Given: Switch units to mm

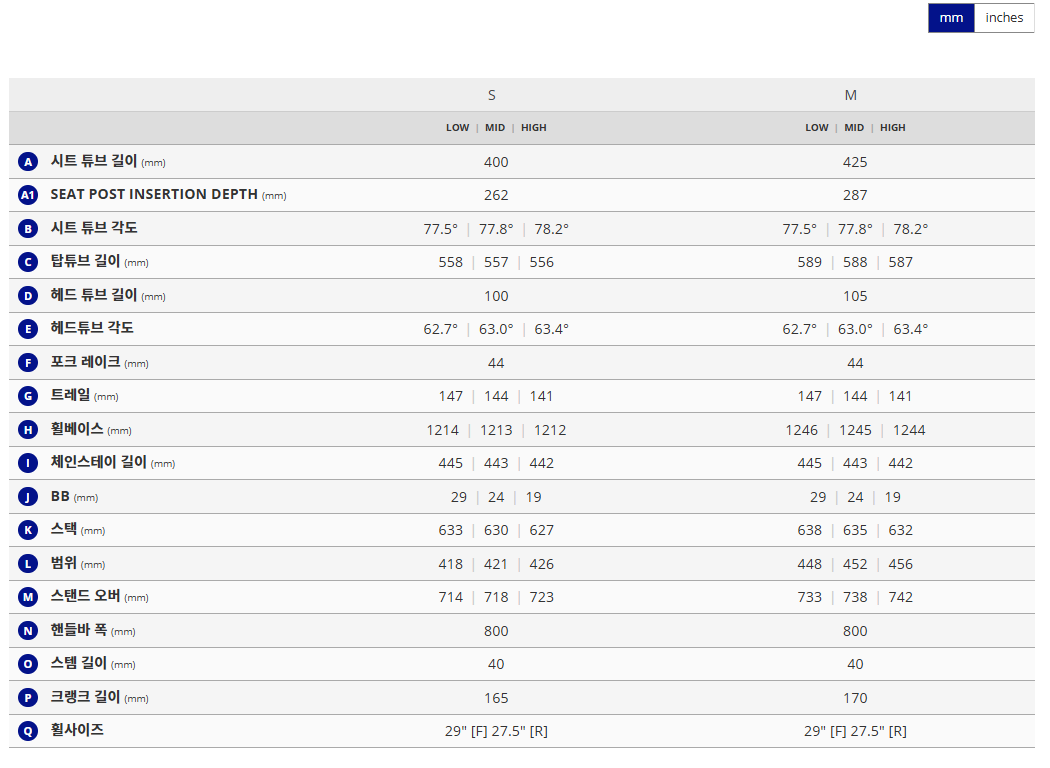Looking at the screenshot, I should [951, 18].
